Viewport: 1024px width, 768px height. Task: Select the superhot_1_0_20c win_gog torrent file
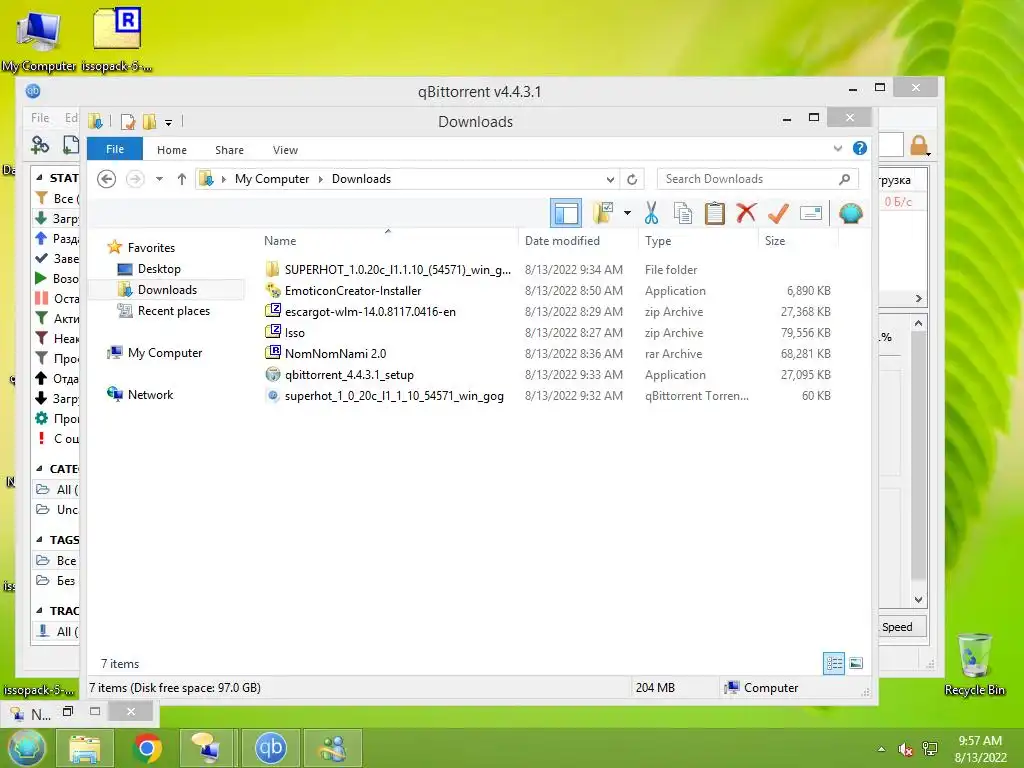tap(394, 395)
